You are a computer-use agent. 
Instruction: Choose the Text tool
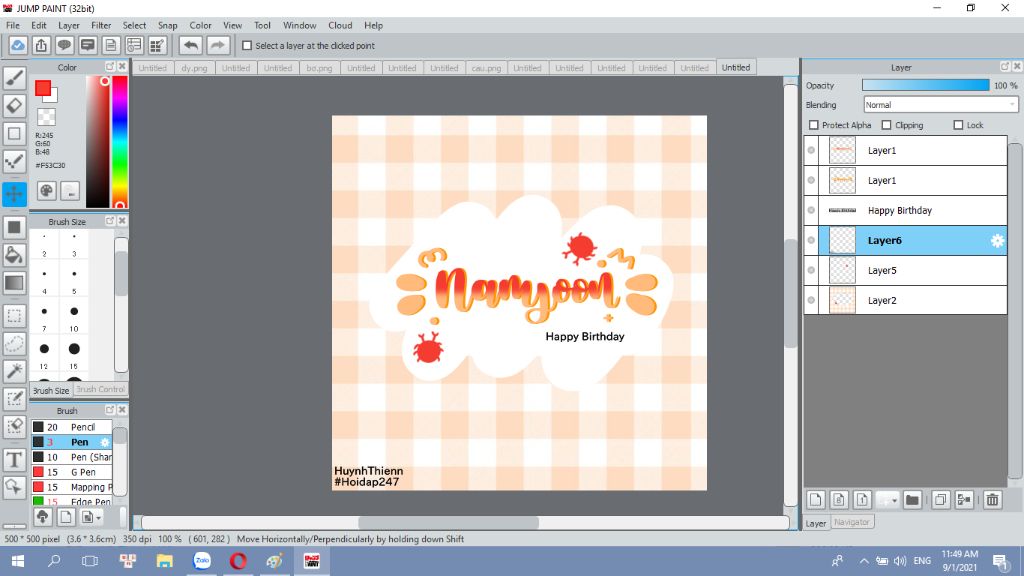[x=14, y=460]
